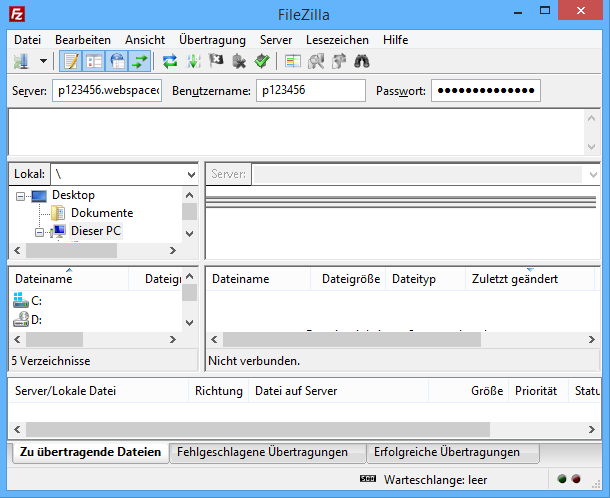Viewport: 610px width, 498px height.
Task: Disconnect from the current server icon
Action: (x=239, y=61)
